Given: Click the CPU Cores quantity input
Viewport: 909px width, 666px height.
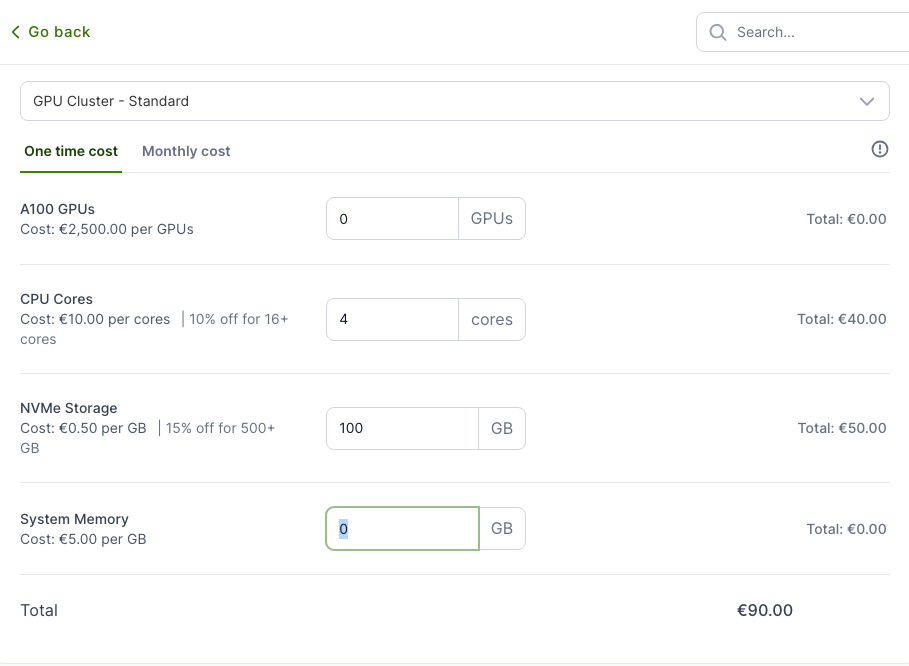Looking at the screenshot, I should [x=392, y=320].
